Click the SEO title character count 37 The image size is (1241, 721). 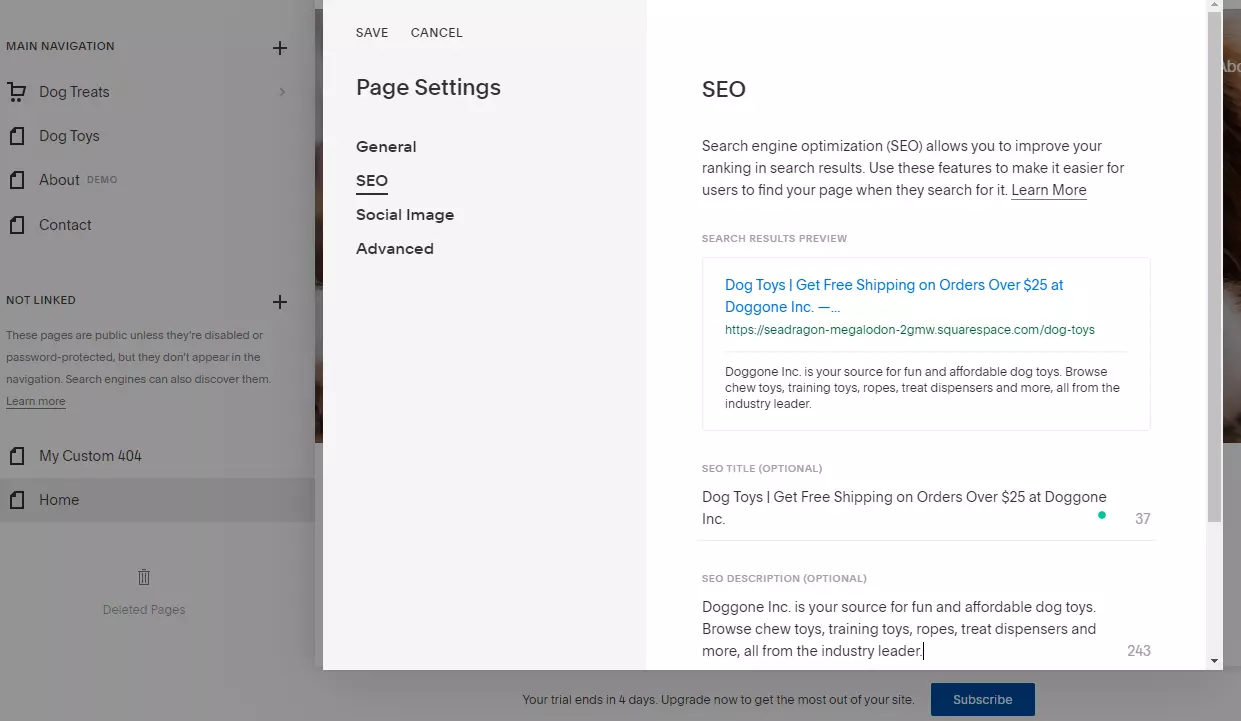(1143, 519)
